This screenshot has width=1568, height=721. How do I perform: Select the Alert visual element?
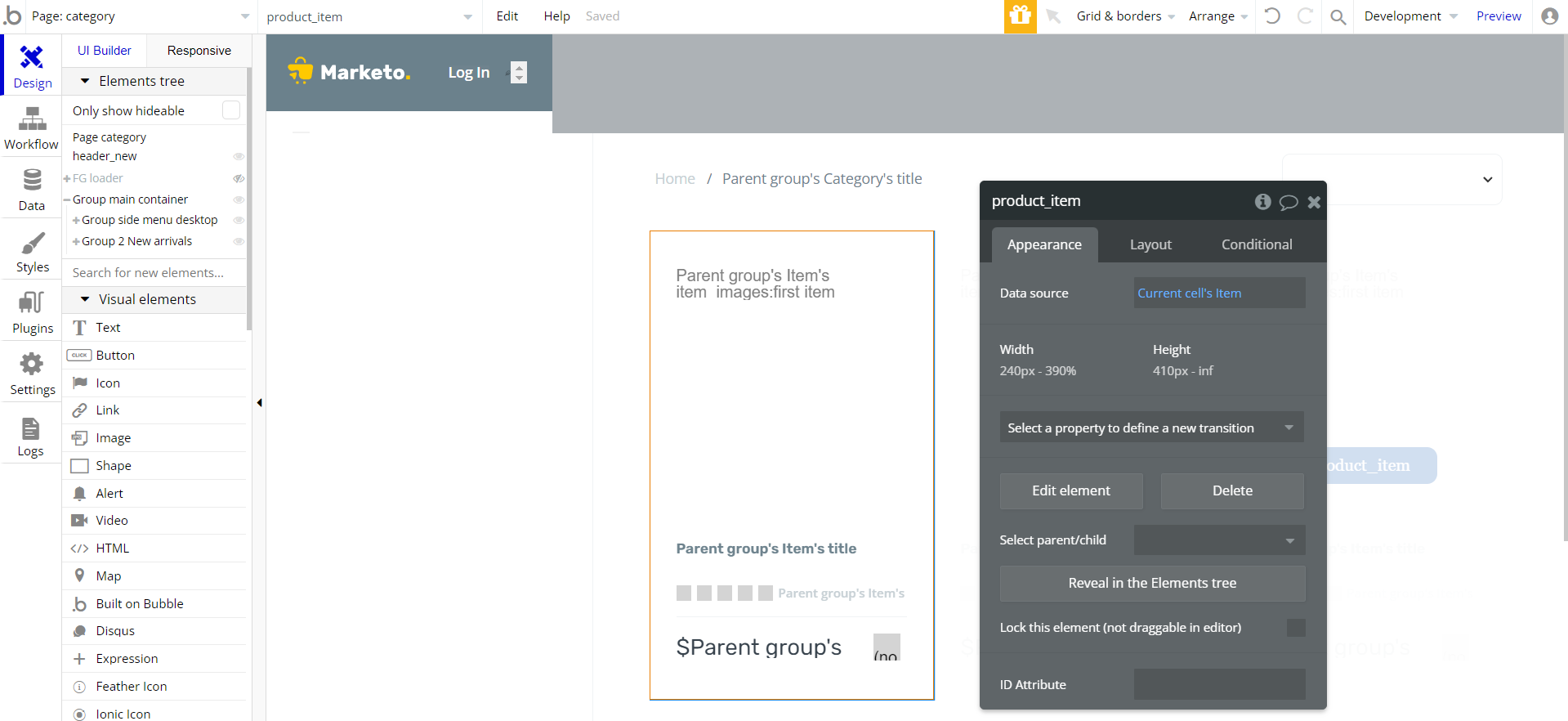(x=155, y=494)
